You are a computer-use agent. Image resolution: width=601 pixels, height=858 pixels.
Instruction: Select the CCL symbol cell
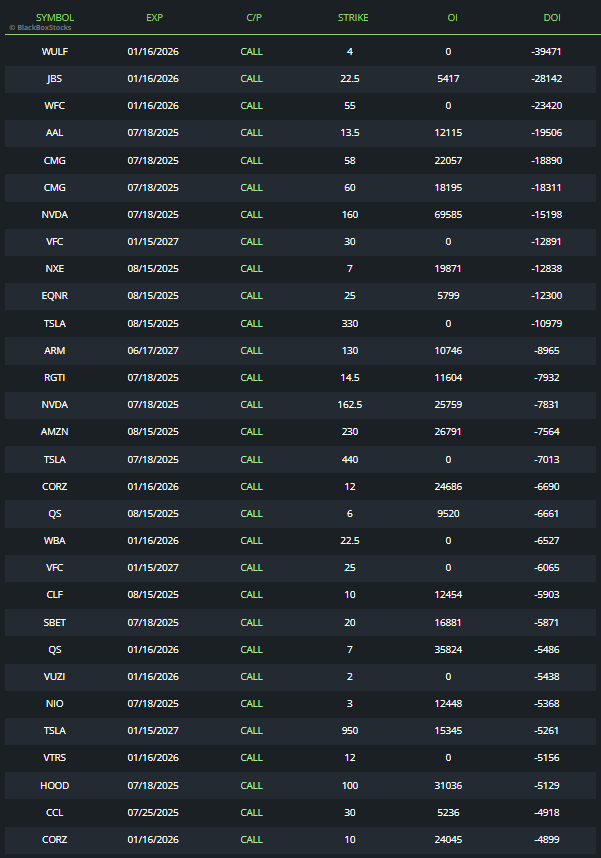click(55, 813)
